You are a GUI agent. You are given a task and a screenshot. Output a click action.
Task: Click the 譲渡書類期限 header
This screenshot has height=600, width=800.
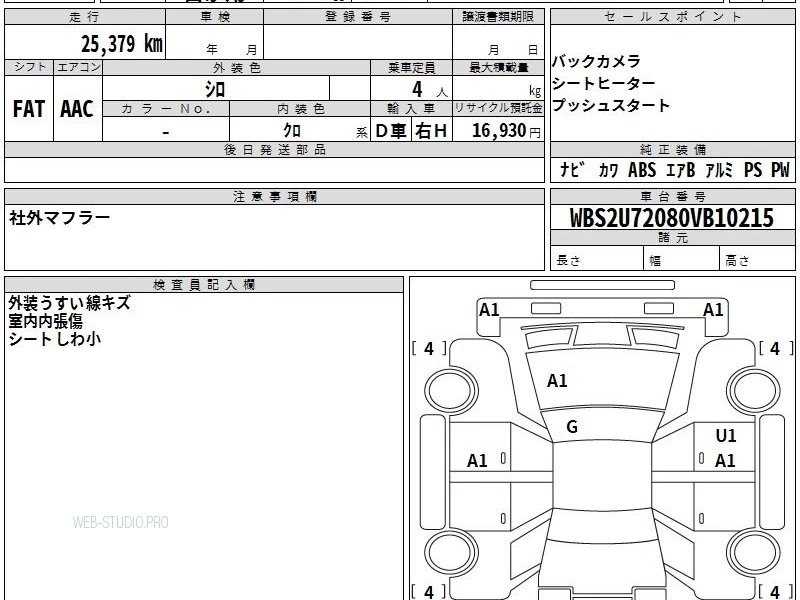498,17
